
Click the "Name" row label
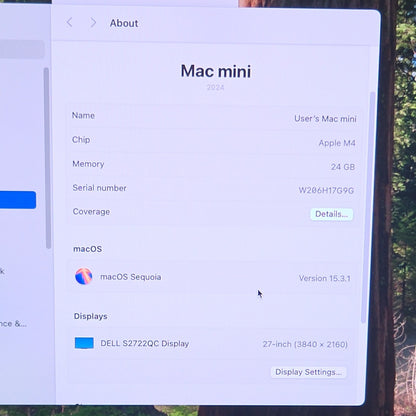[x=83, y=115]
